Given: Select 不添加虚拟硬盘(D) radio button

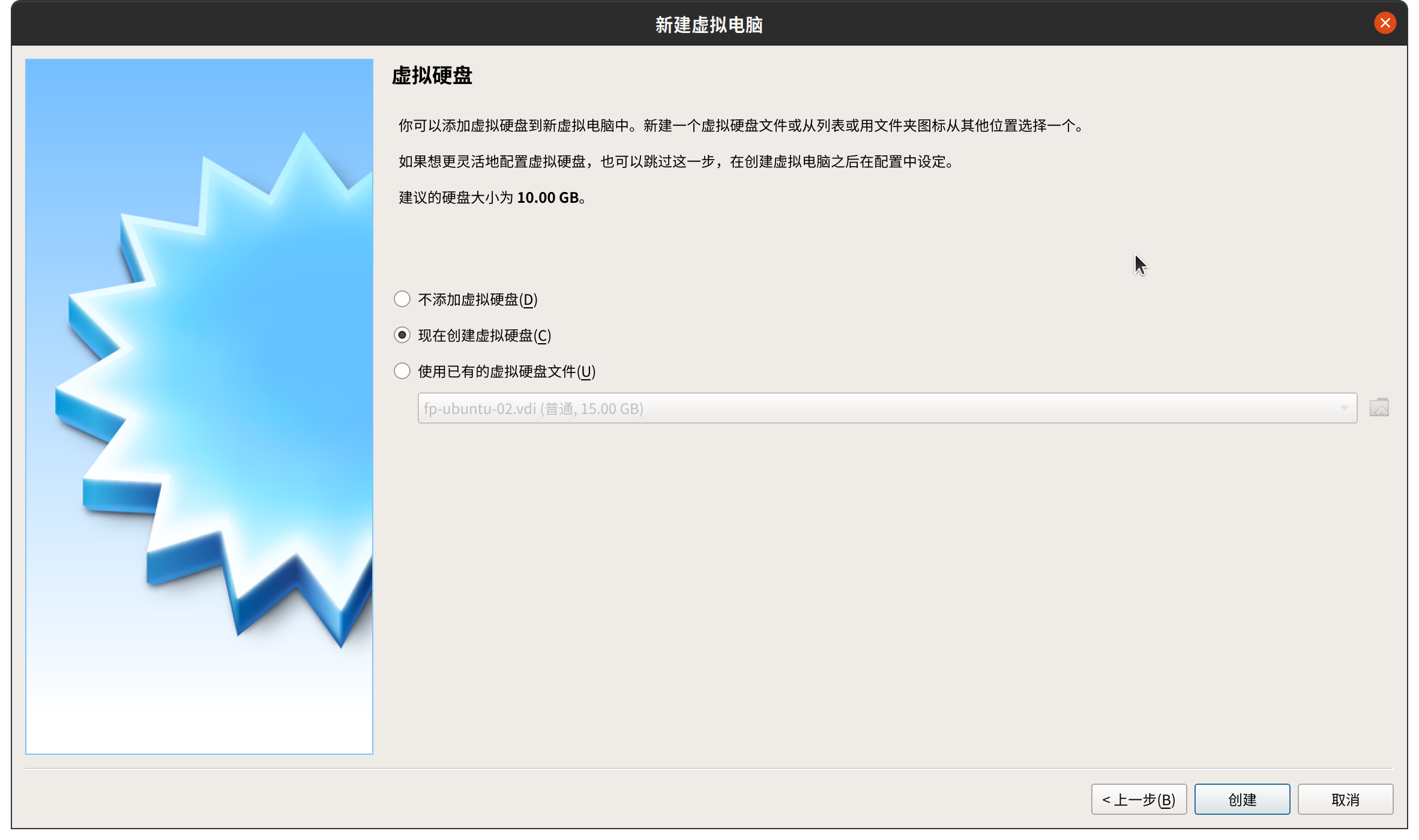Looking at the screenshot, I should [x=402, y=299].
